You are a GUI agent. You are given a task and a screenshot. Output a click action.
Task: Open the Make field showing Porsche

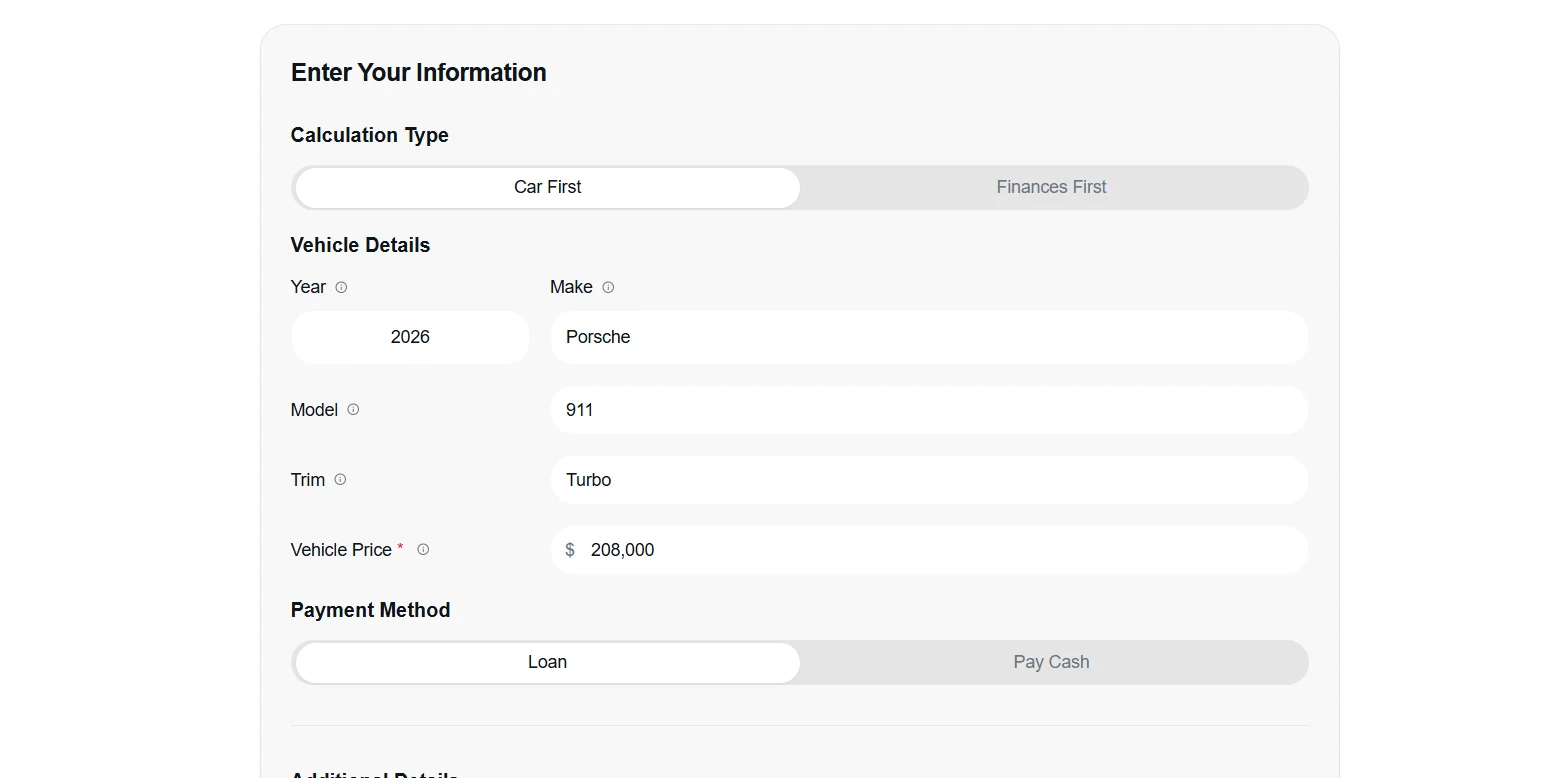coord(929,337)
